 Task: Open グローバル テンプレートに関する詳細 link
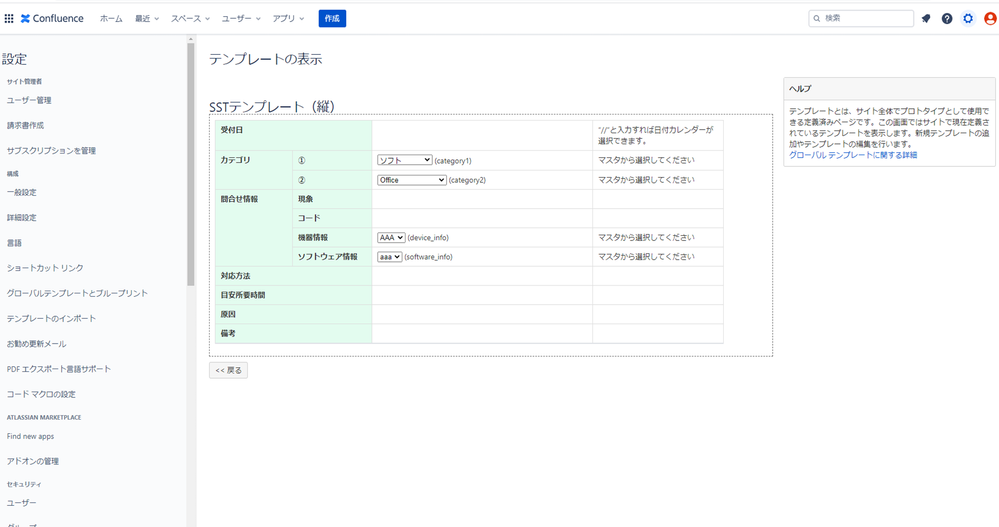[x=853, y=155]
